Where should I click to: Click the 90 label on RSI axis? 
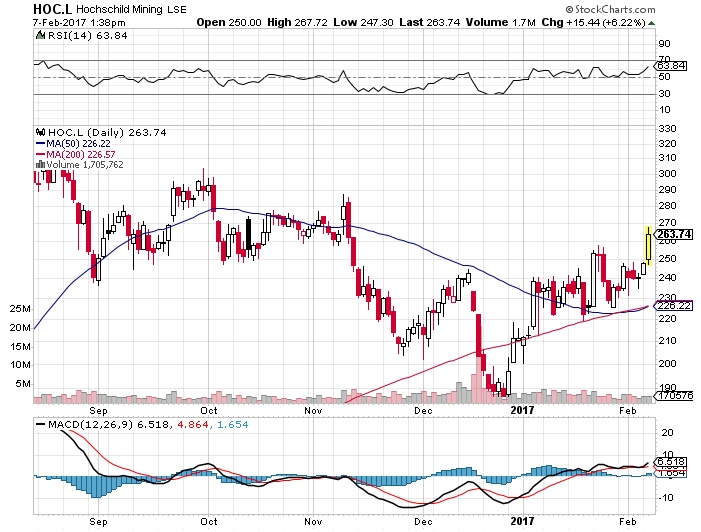click(x=664, y=43)
